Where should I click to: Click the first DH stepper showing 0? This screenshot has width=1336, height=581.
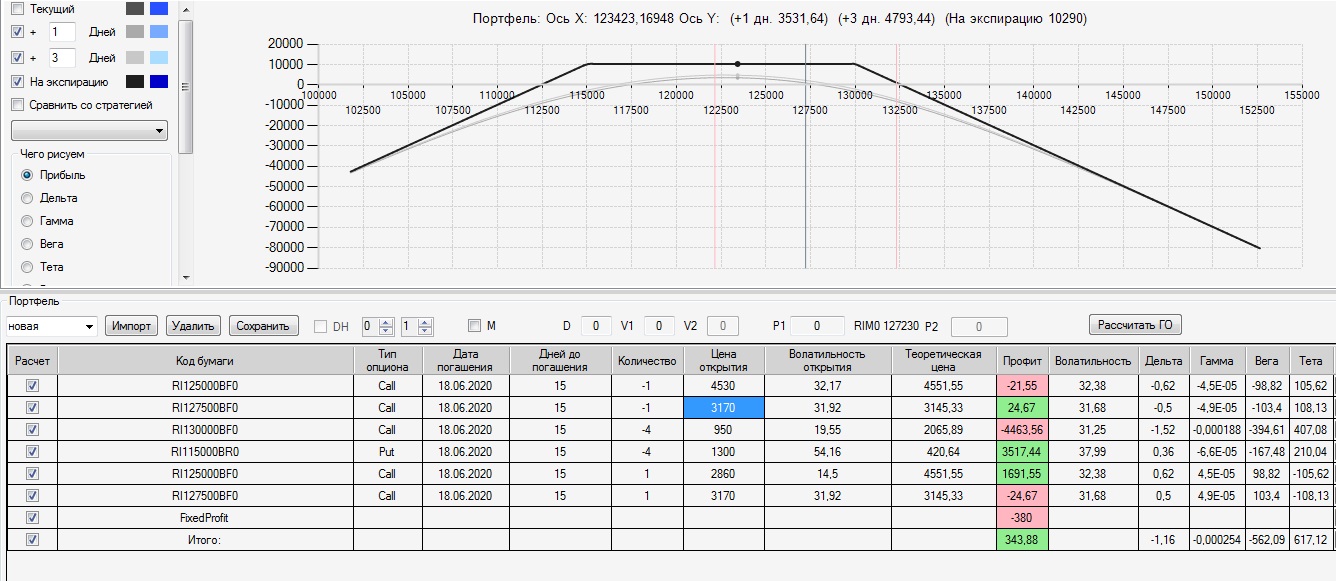pyautogui.click(x=378, y=326)
